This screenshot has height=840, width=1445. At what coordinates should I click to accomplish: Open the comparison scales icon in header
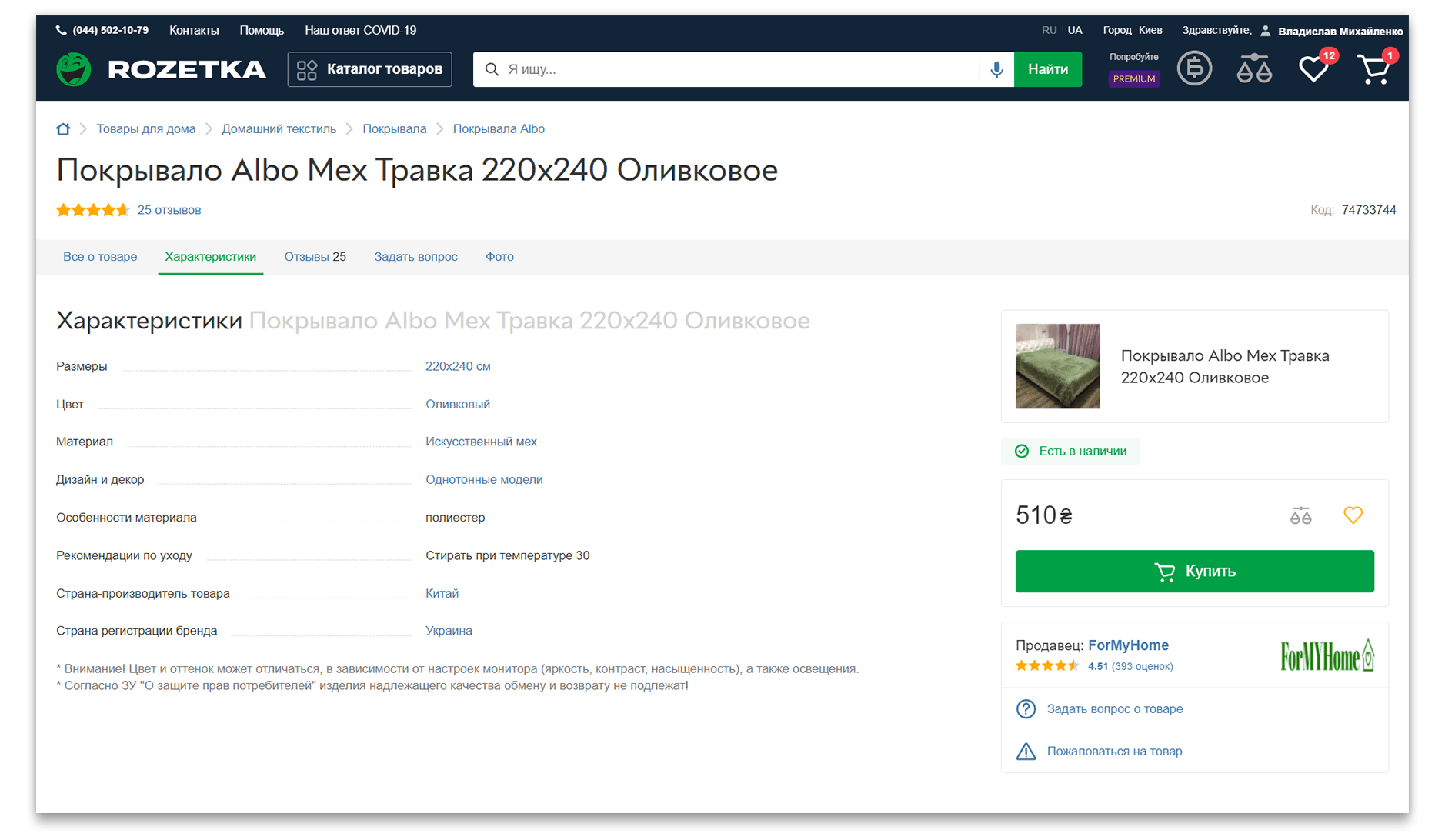pos(1254,69)
